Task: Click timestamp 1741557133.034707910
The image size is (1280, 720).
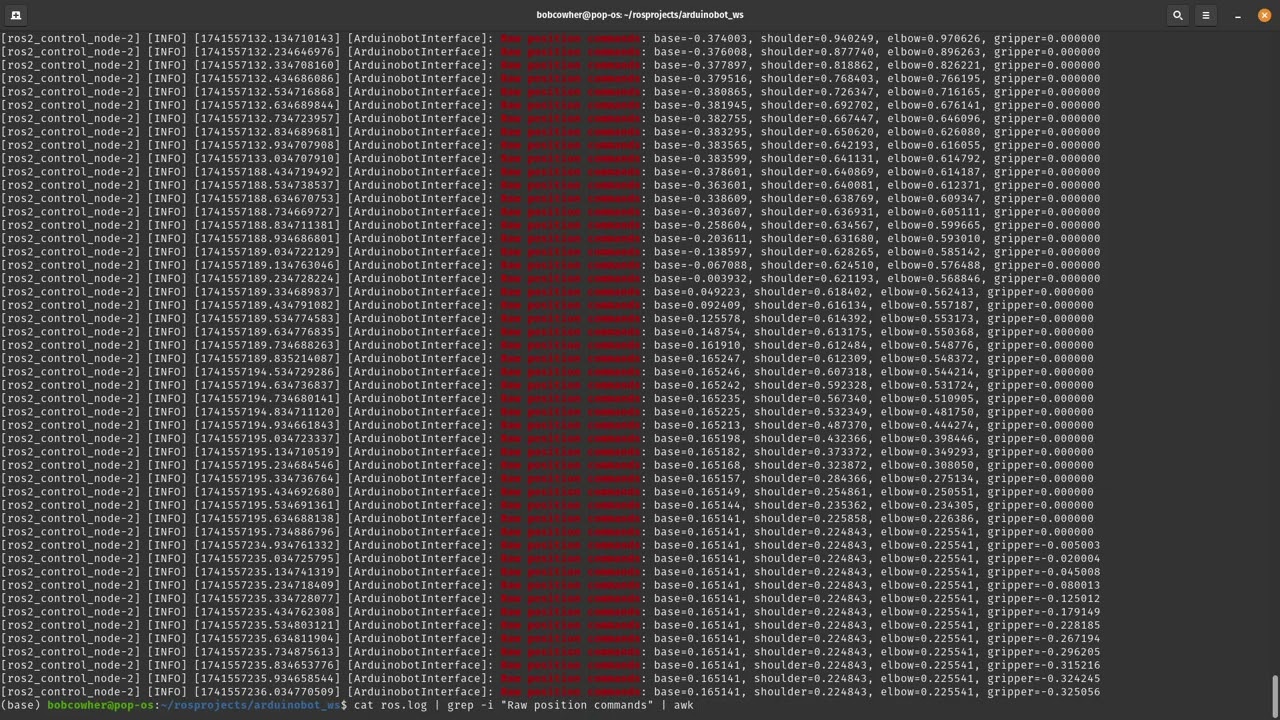Action: 267,158
